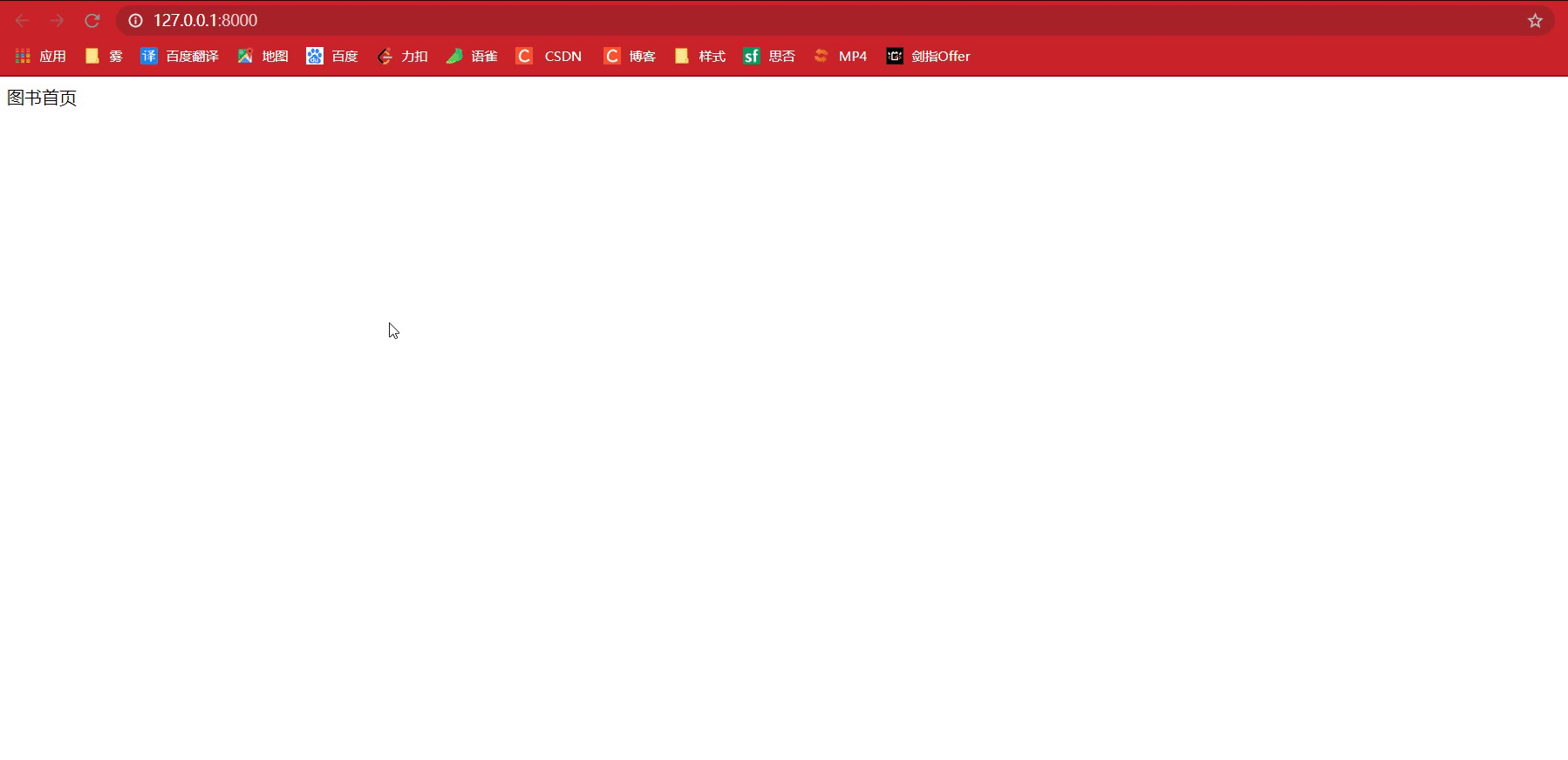This screenshot has height=760, width=1568.
Task: Open the 样式 bookmark folder
Action: click(x=700, y=56)
